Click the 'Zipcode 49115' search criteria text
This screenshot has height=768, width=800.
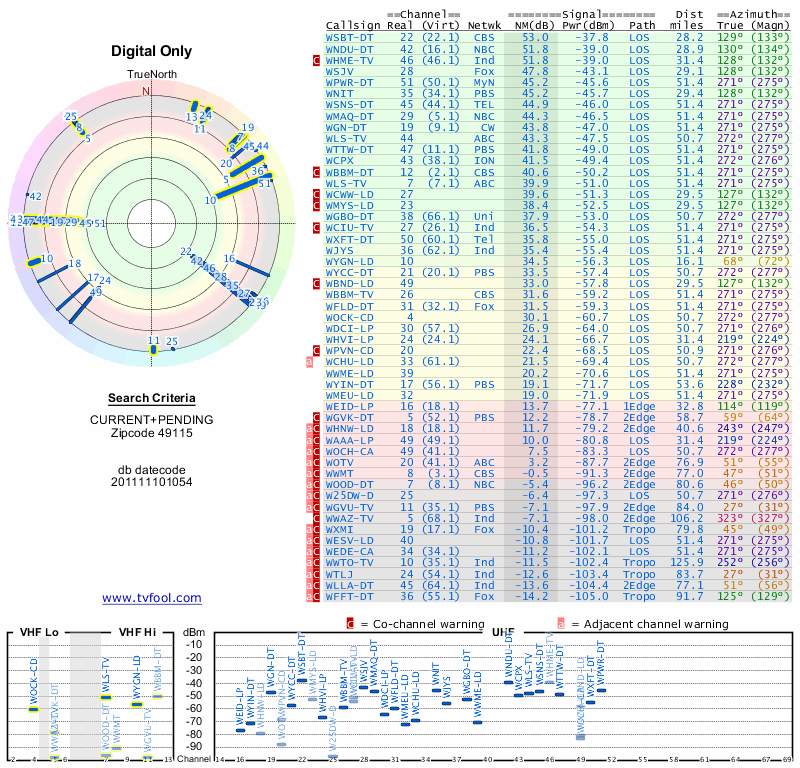click(x=152, y=433)
